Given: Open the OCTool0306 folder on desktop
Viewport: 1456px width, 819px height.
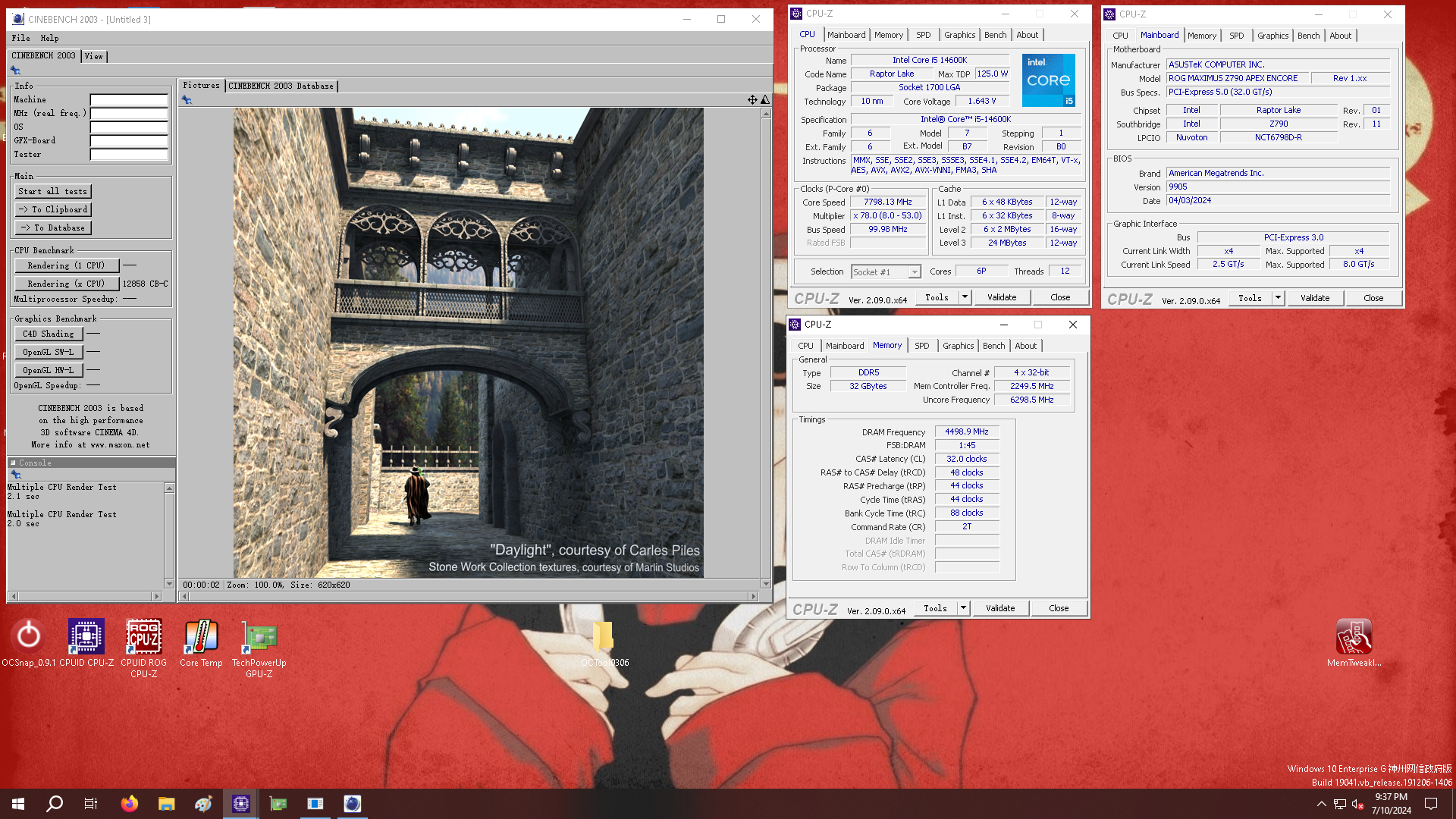Looking at the screenshot, I should click(x=604, y=643).
